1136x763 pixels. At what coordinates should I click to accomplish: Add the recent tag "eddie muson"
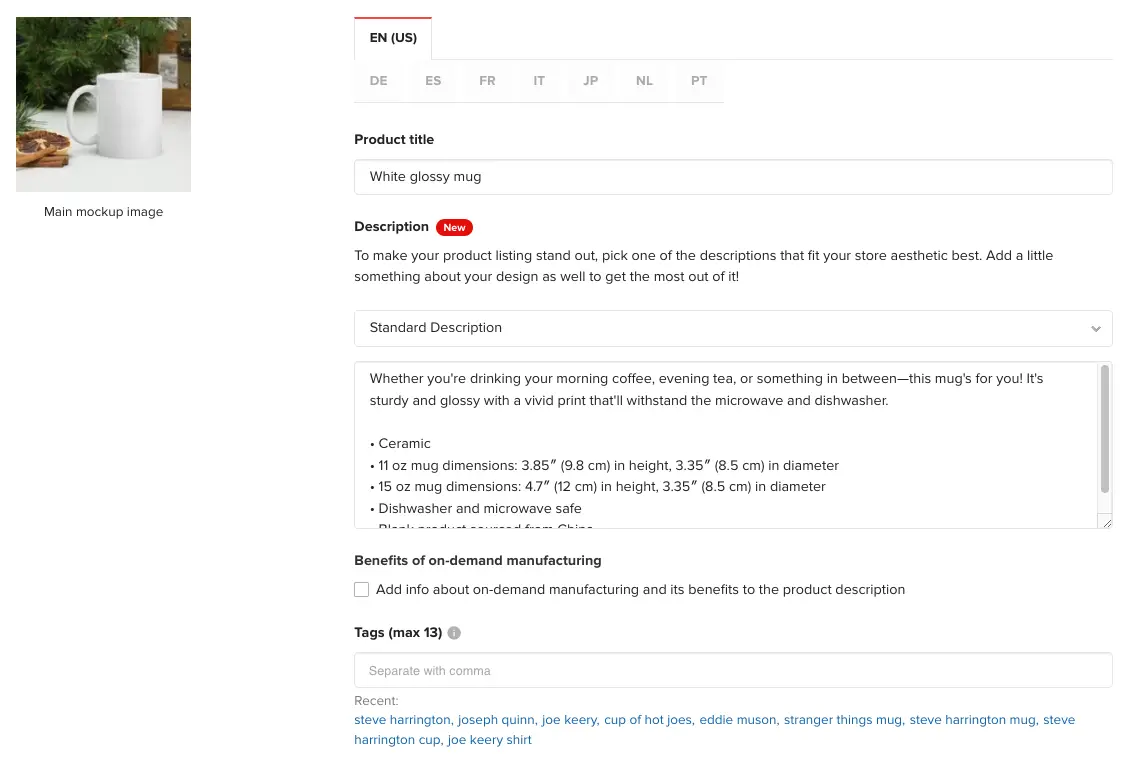pos(738,720)
